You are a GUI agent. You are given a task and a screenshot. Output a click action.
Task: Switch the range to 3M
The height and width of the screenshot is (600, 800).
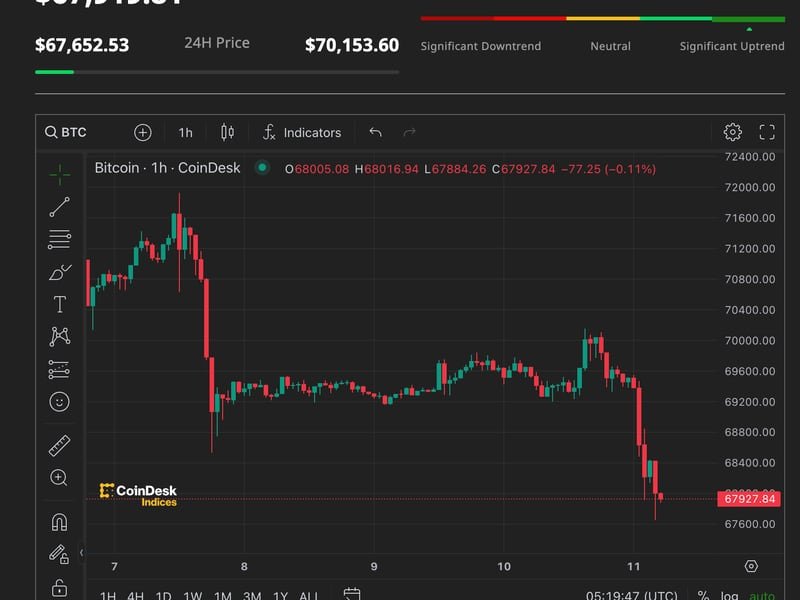tap(252, 596)
